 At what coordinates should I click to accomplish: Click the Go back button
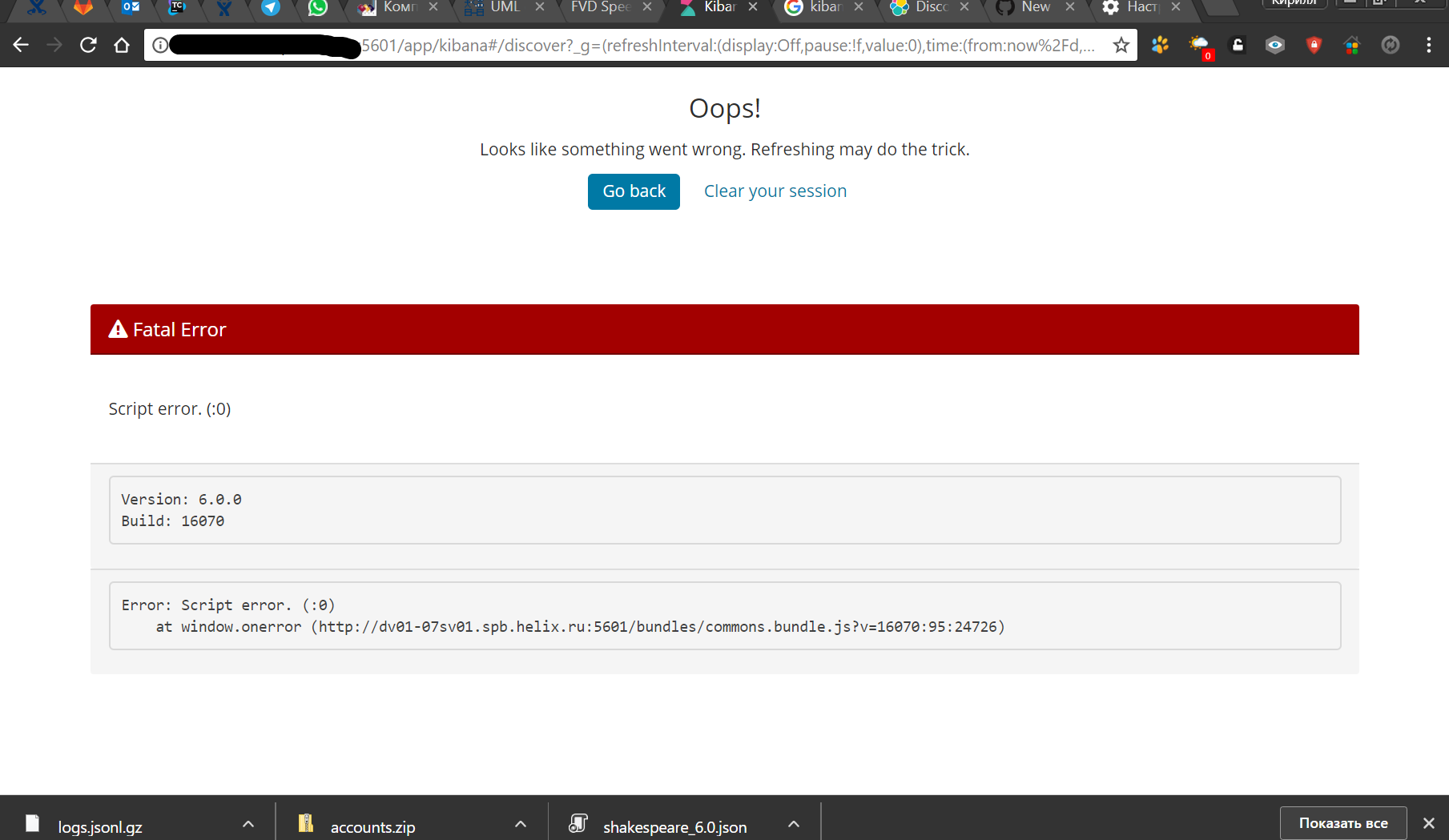tap(634, 191)
